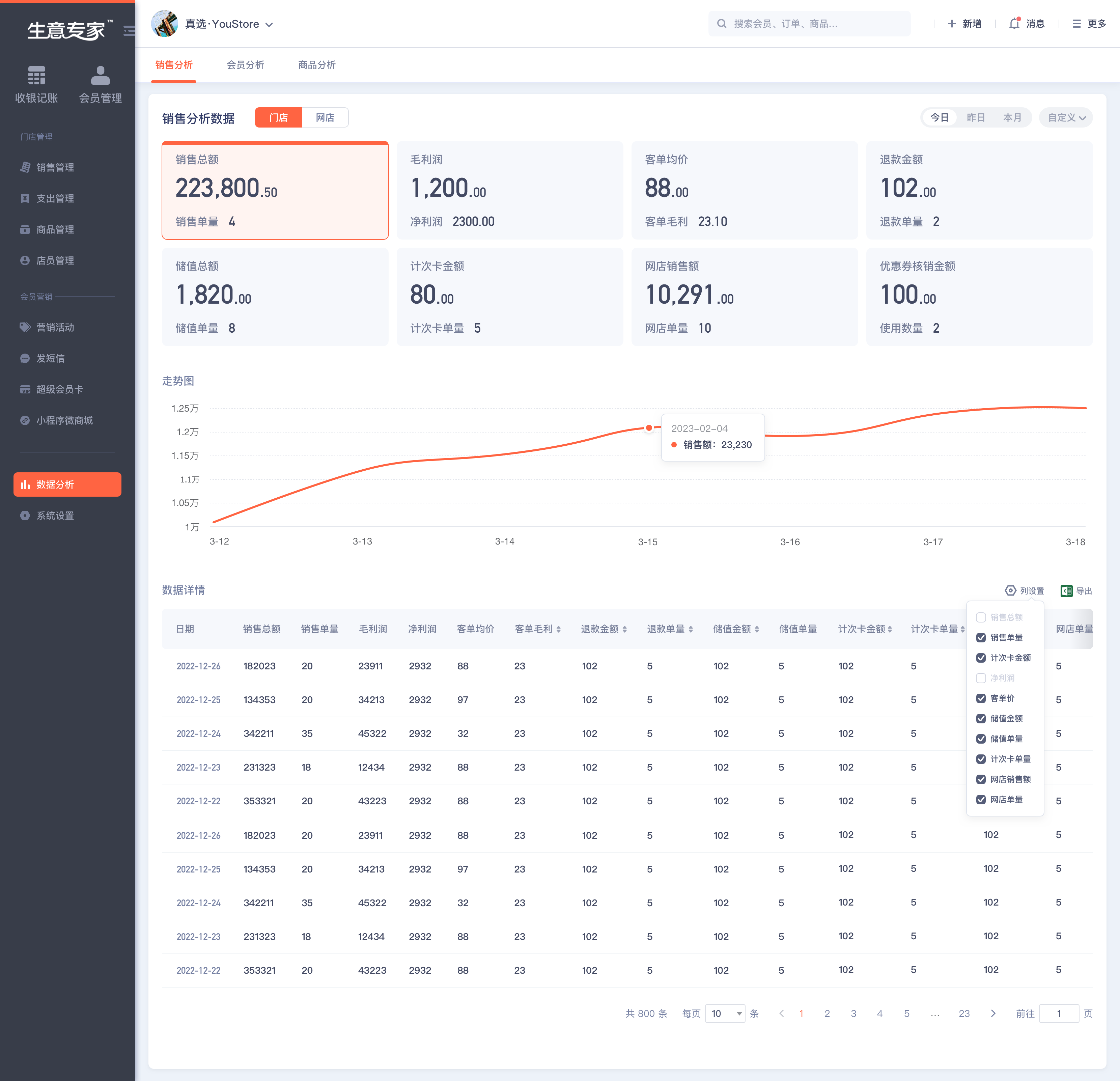Image resolution: width=1120 pixels, height=1081 pixels.
Task: Click the 消息 notification bell icon
Action: (x=1014, y=23)
